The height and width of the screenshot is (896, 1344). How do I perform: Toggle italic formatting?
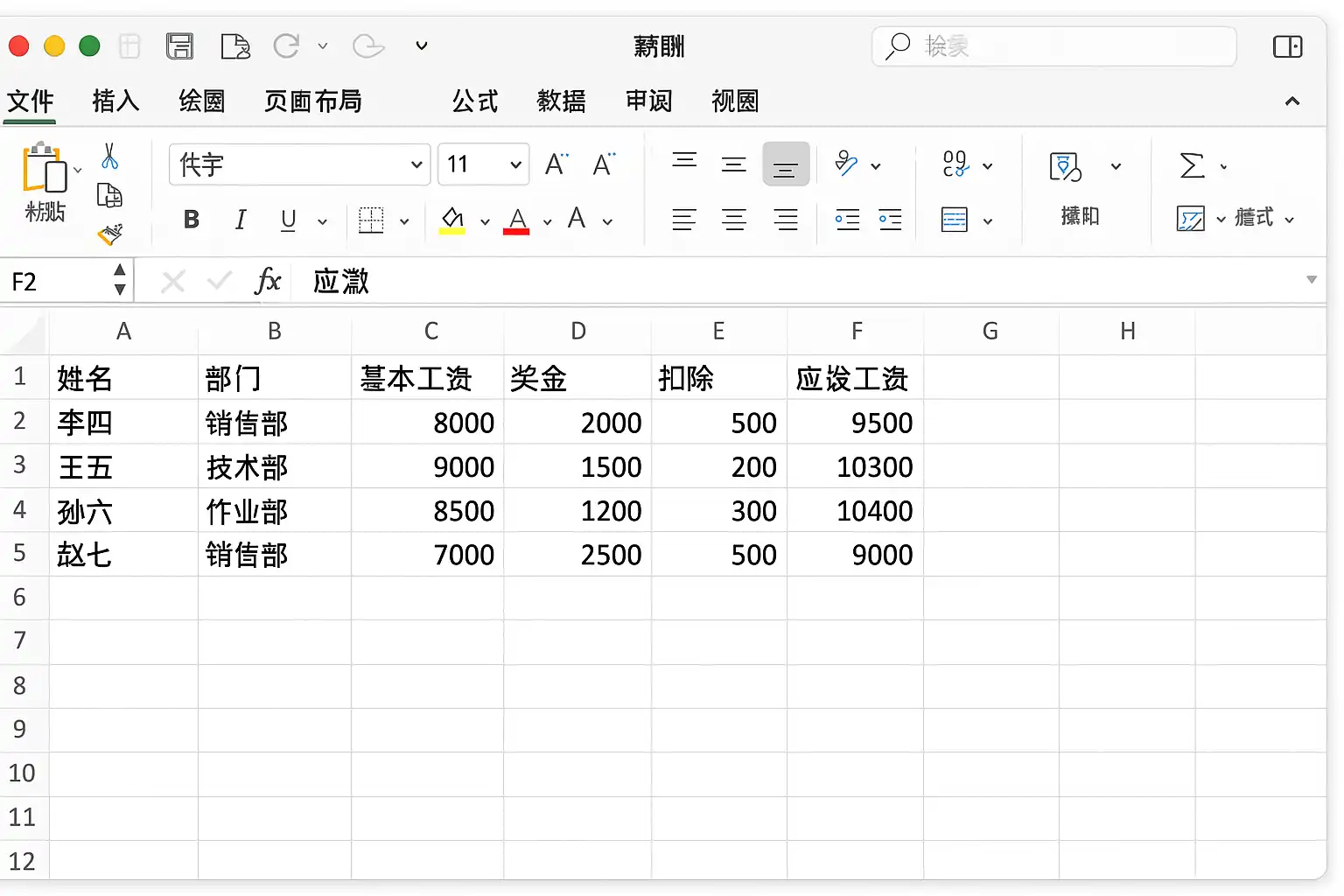click(x=241, y=220)
